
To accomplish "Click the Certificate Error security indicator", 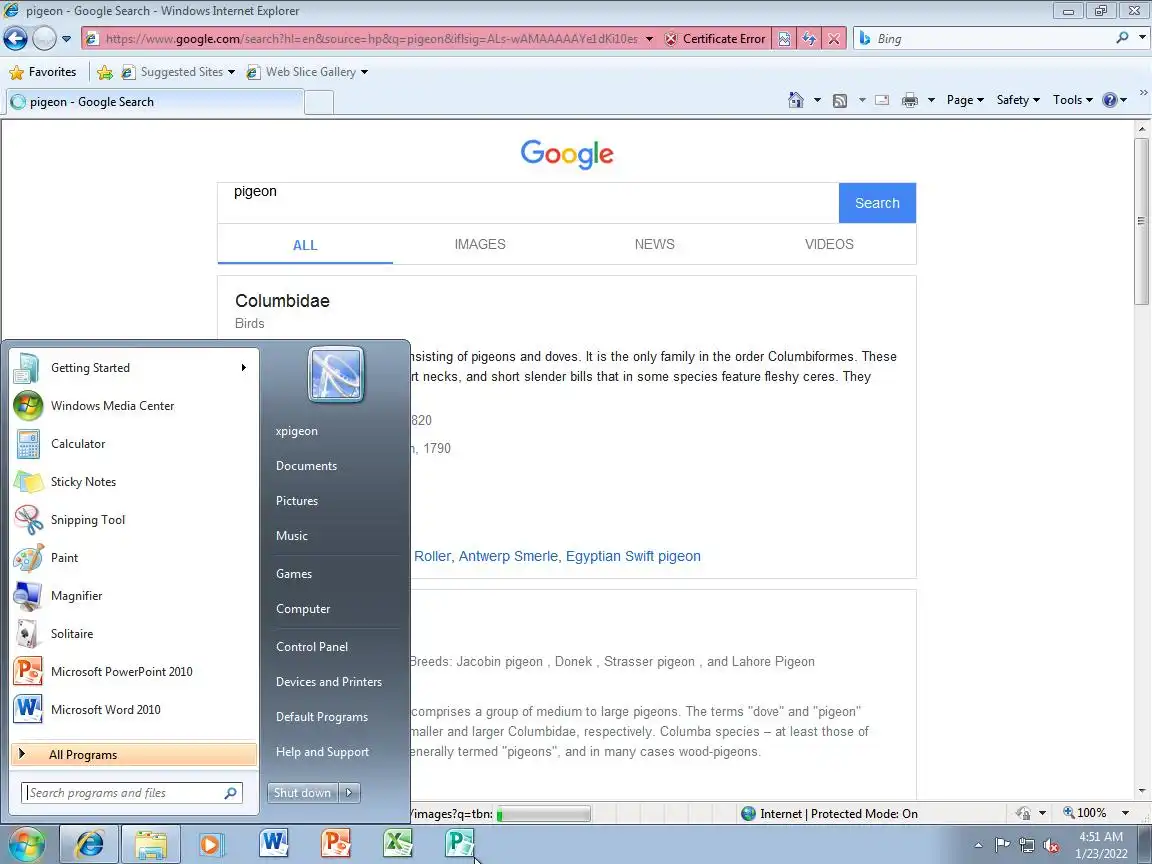I will pos(715,39).
